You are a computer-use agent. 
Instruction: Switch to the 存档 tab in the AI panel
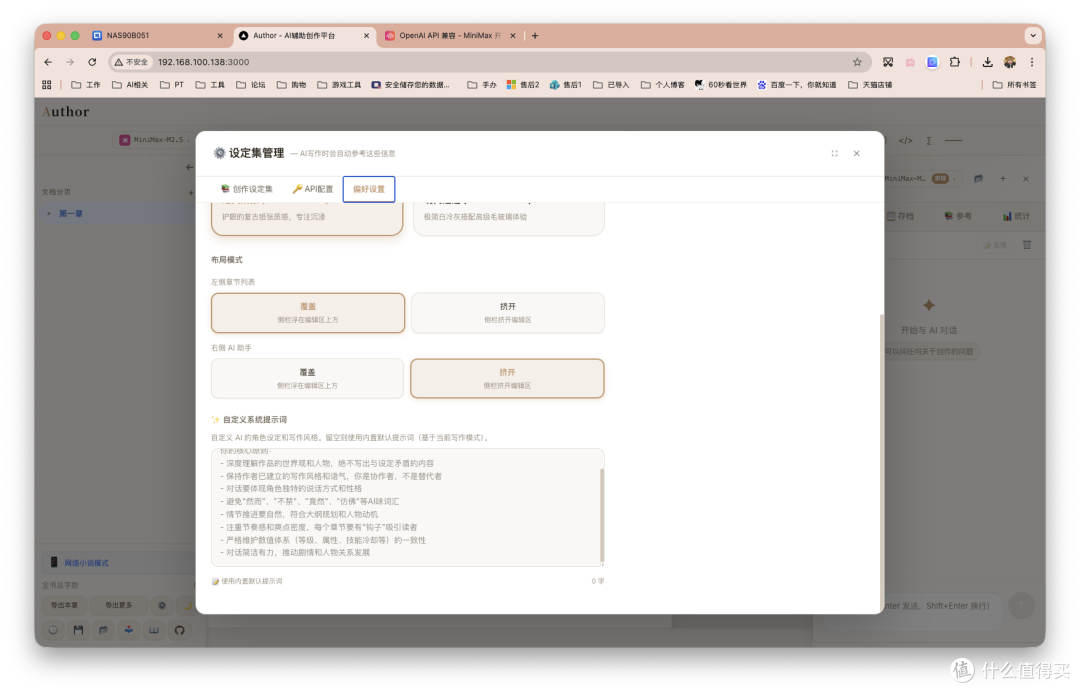(x=901, y=216)
